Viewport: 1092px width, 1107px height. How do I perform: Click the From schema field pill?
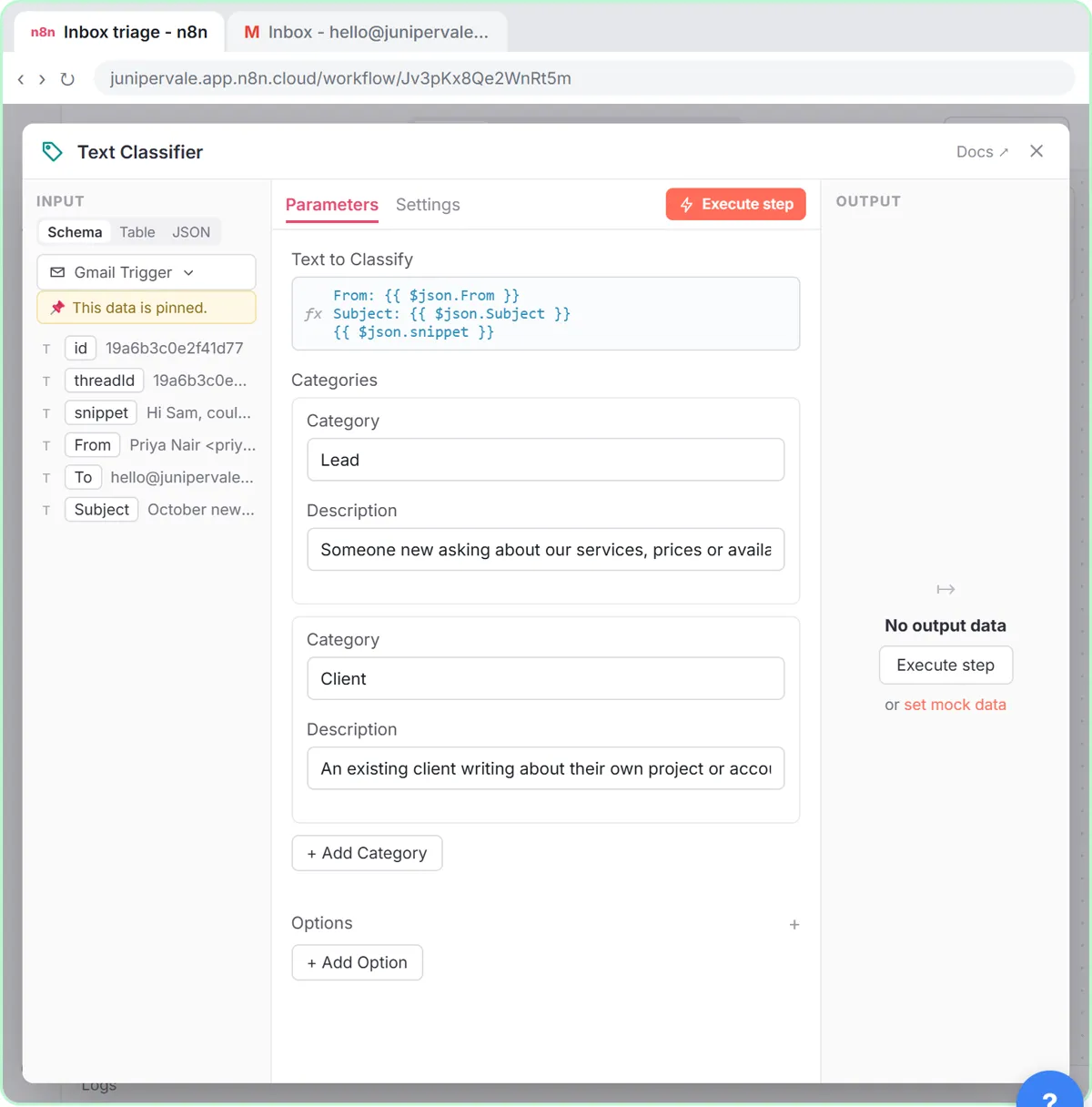(x=93, y=445)
